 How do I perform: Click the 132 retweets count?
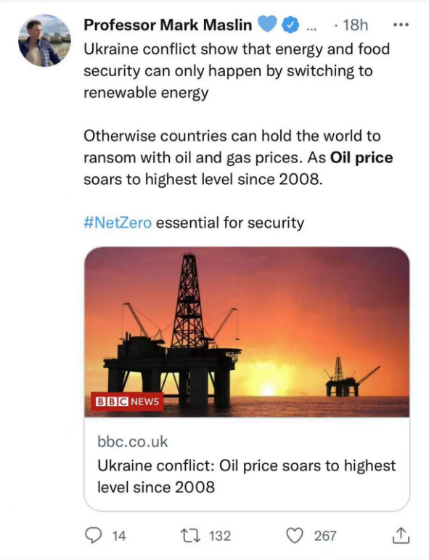click(220, 536)
